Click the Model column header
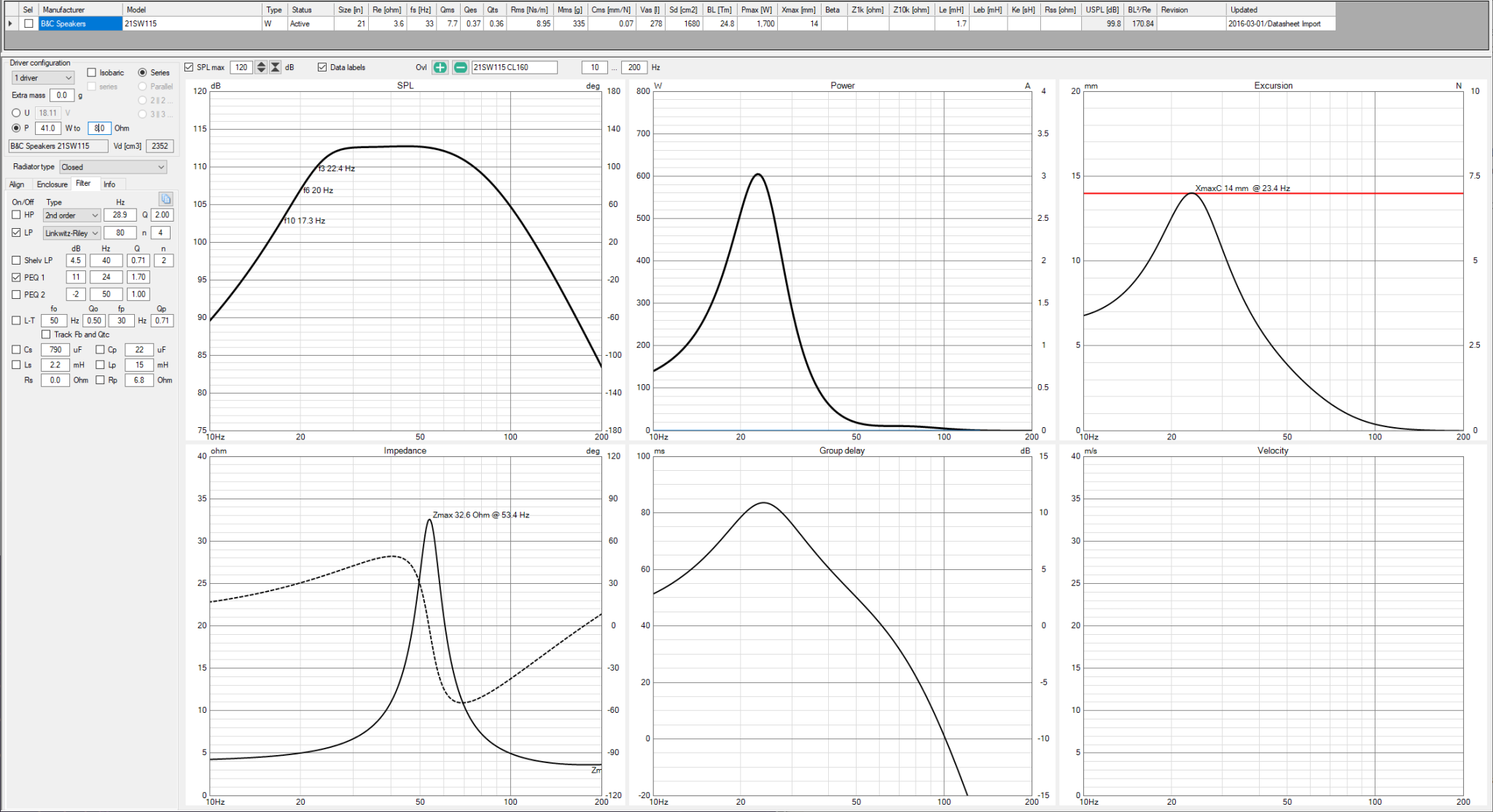This screenshot has width=1493, height=812. pyautogui.click(x=192, y=9)
